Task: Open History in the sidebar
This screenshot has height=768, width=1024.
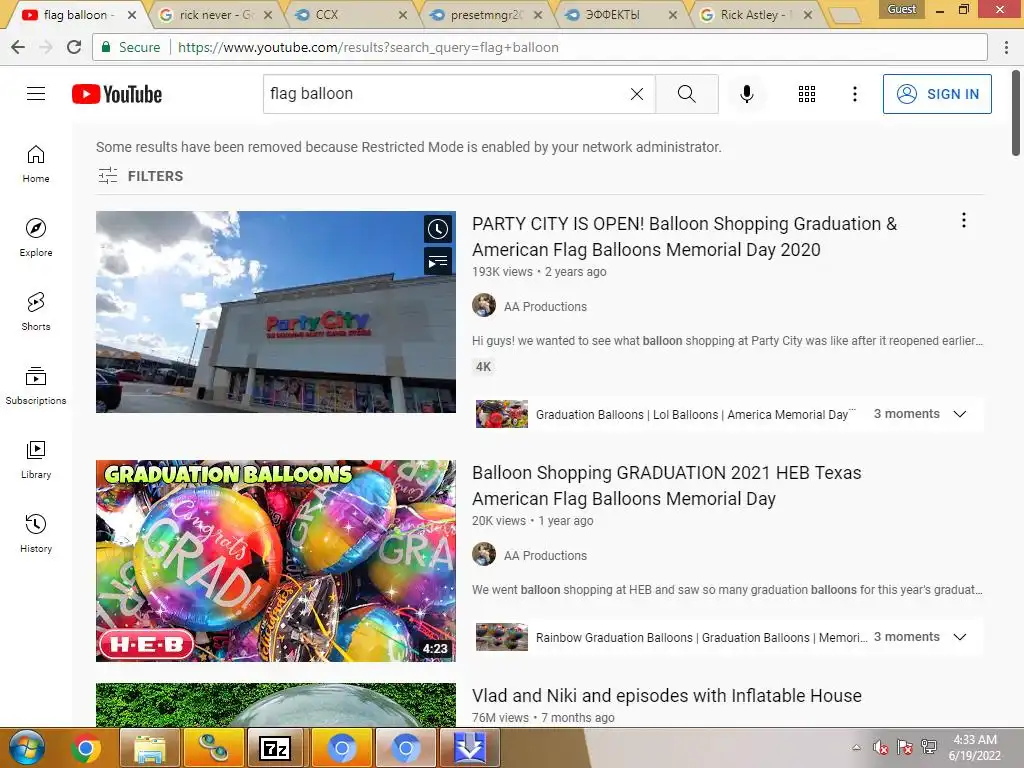Action: pyautogui.click(x=36, y=534)
